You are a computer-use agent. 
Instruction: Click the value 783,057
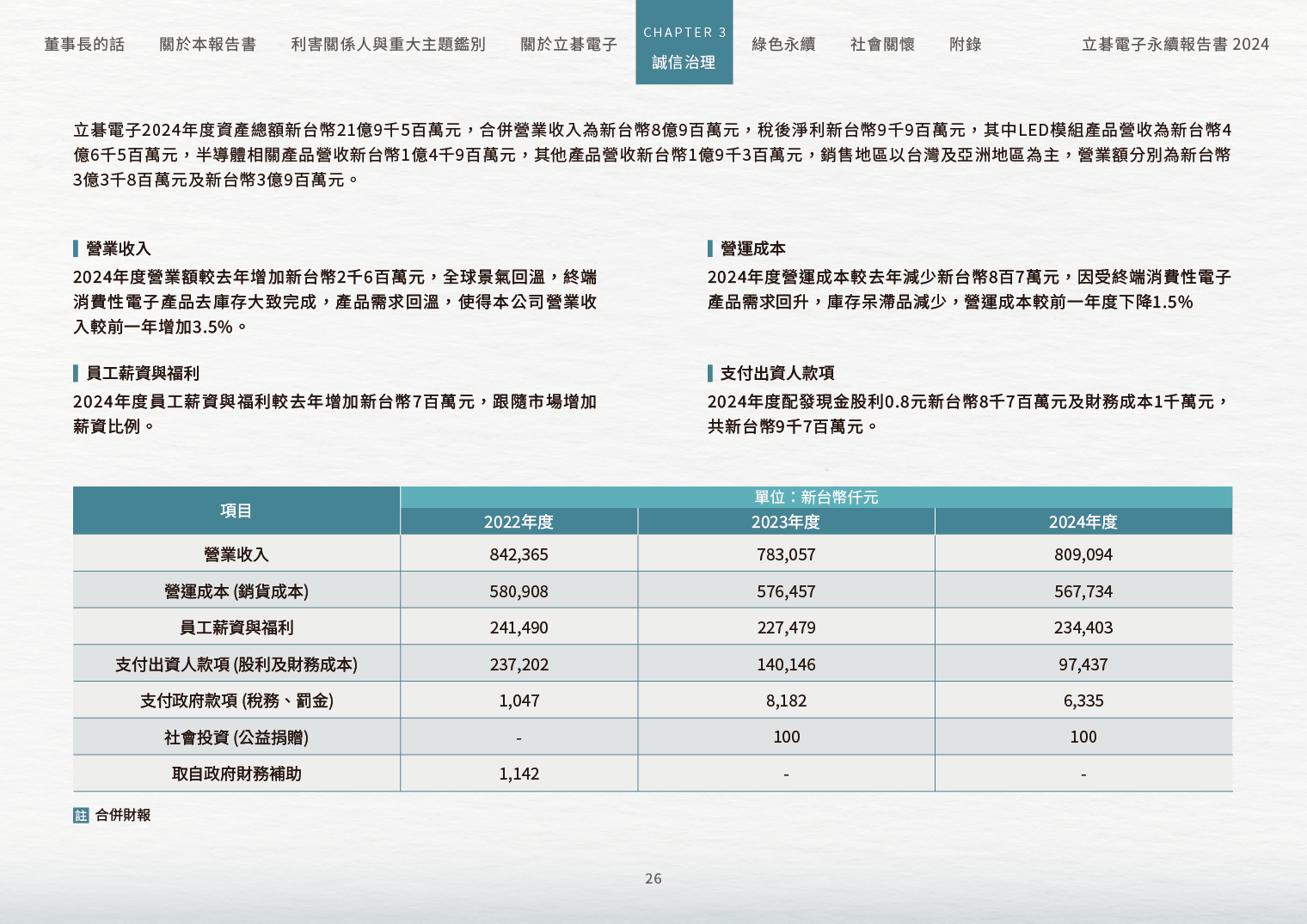point(786,554)
